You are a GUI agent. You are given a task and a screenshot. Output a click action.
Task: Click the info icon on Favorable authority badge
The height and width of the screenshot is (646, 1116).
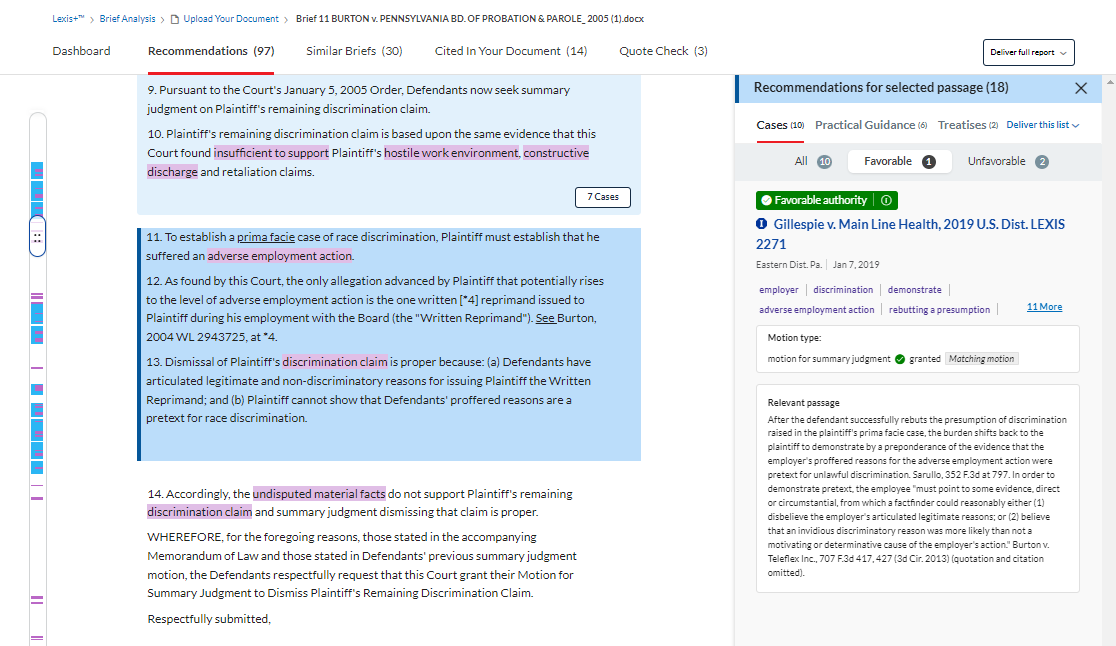click(887, 200)
